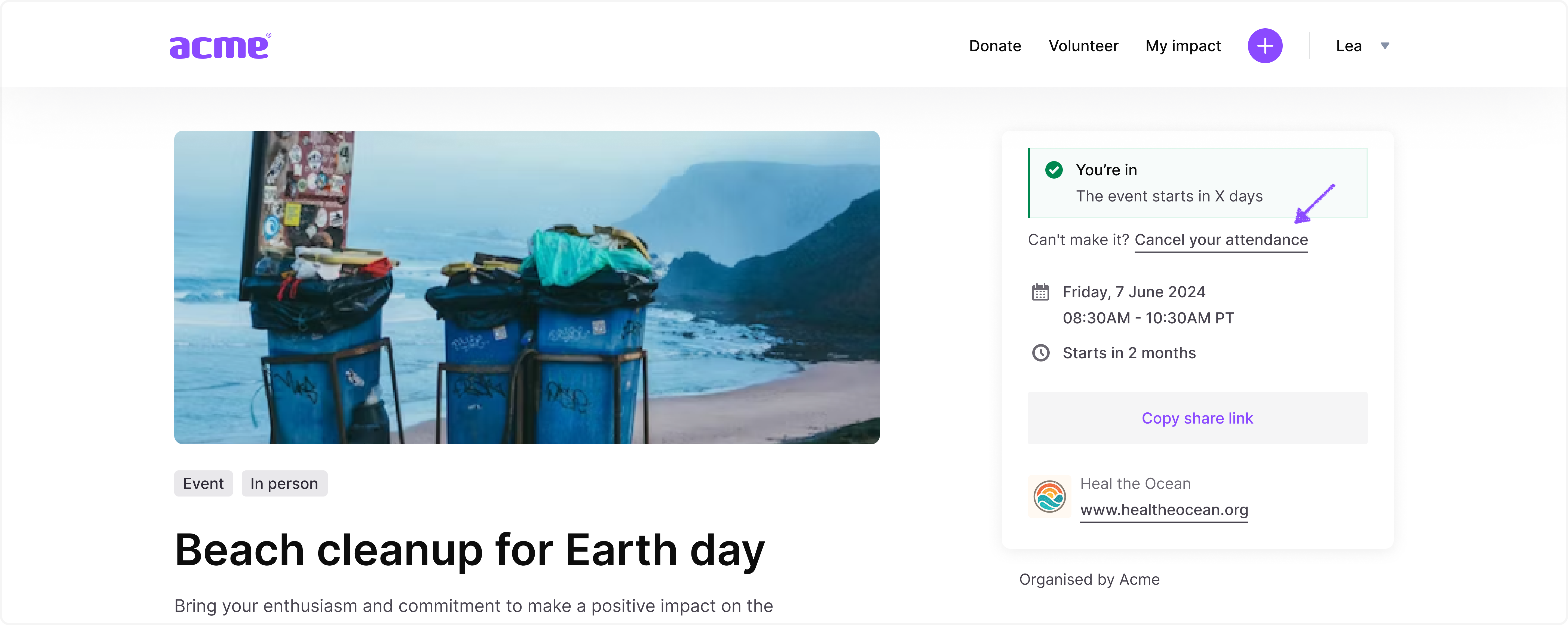
Task: Click the Cancel your attendance link
Action: point(1221,240)
